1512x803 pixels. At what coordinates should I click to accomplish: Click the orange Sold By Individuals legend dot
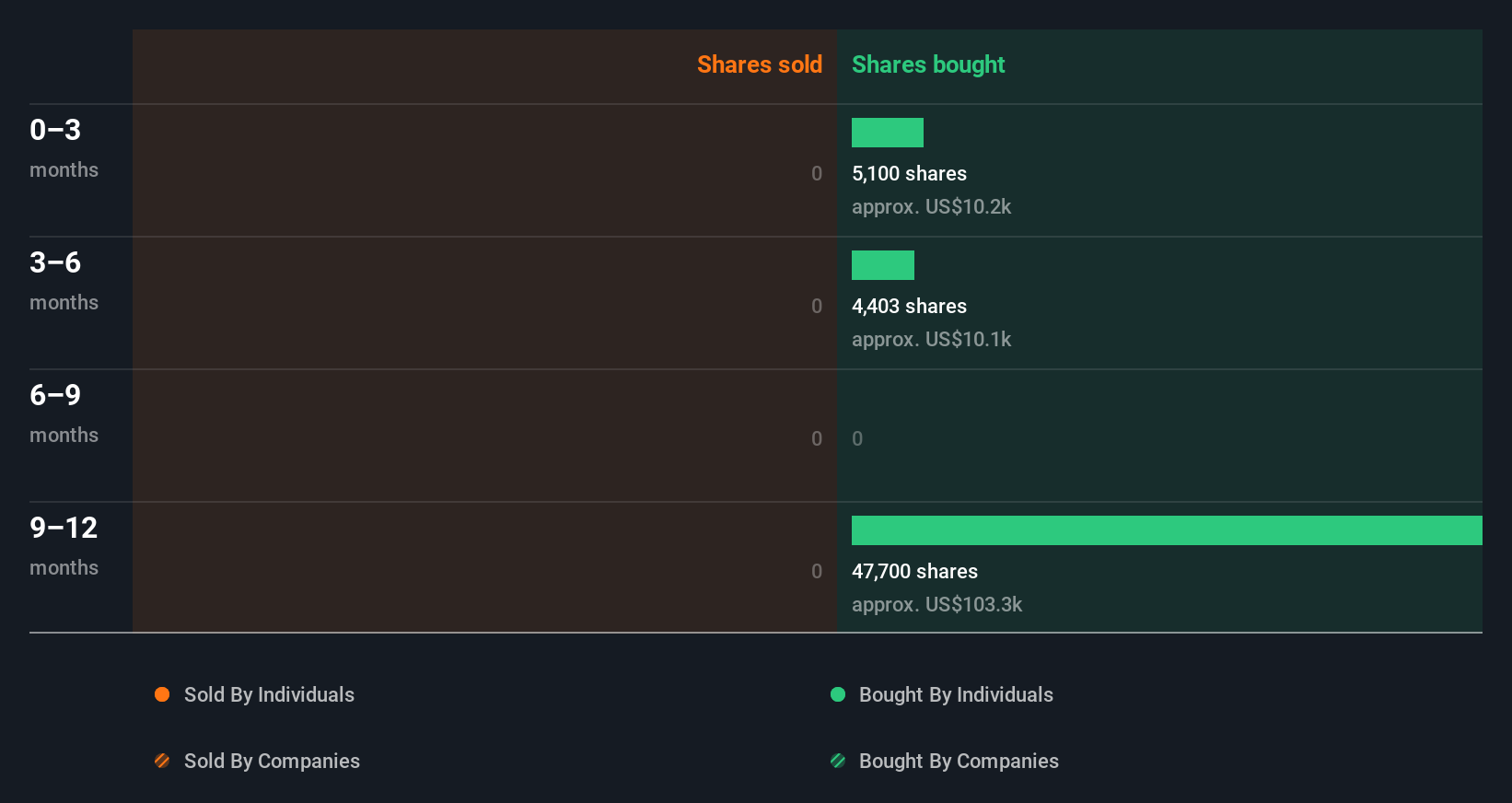162,694
